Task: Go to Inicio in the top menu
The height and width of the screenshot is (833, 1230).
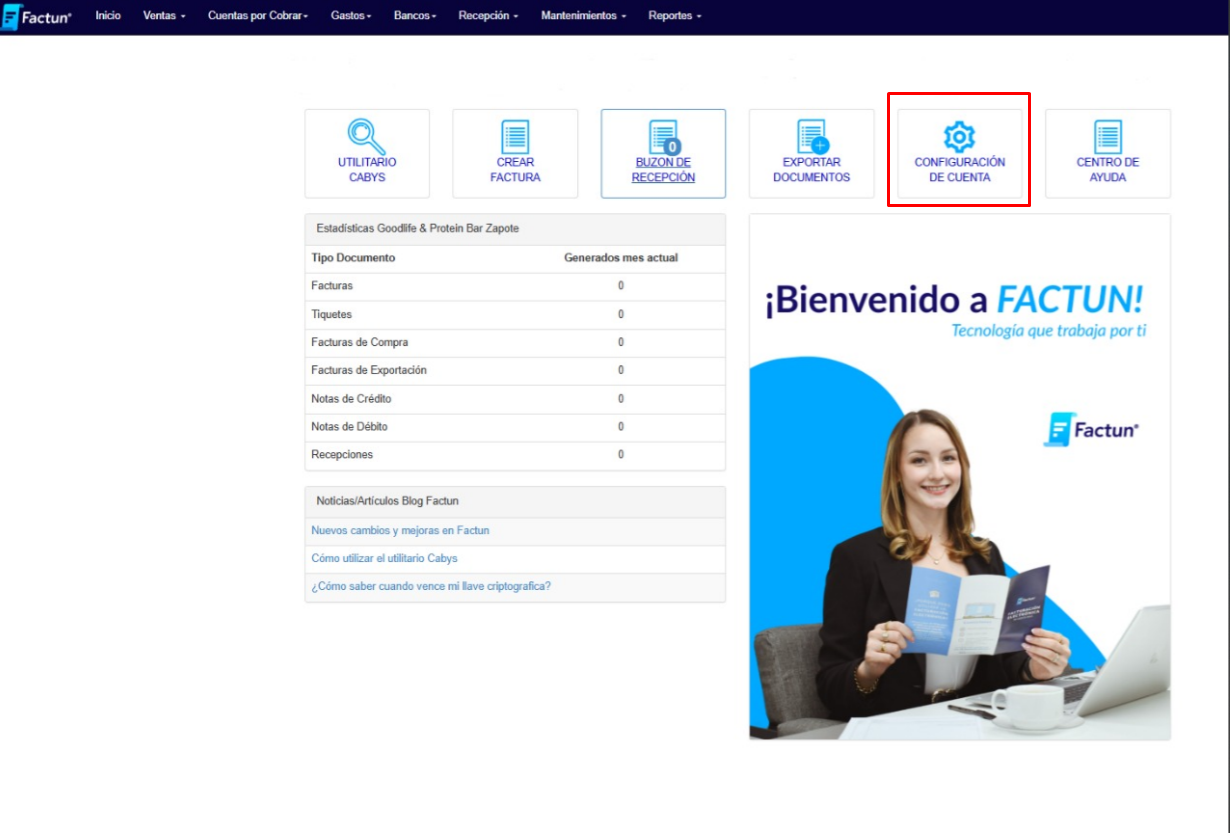Action: [108, 16]
